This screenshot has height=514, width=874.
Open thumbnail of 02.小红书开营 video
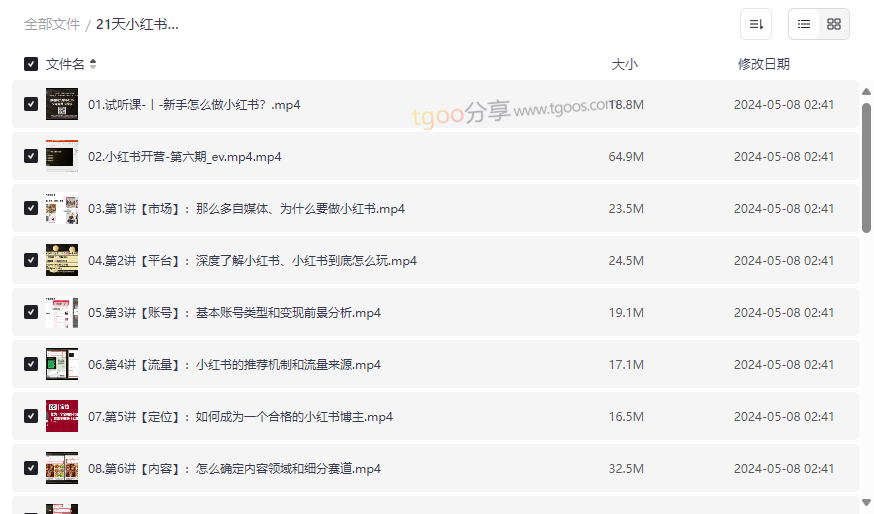62,156
